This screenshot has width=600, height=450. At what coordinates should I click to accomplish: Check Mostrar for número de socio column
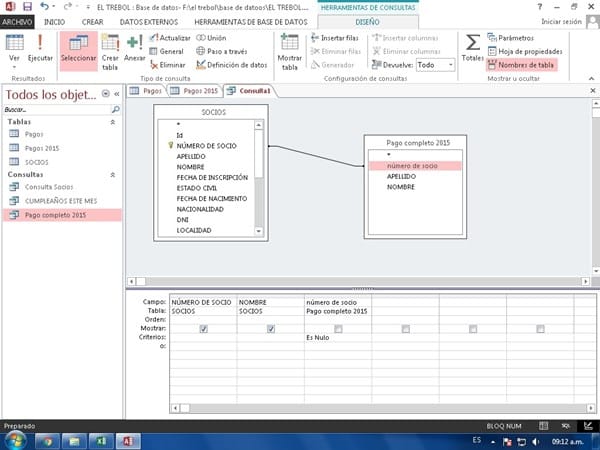click(x=338, y=328)
